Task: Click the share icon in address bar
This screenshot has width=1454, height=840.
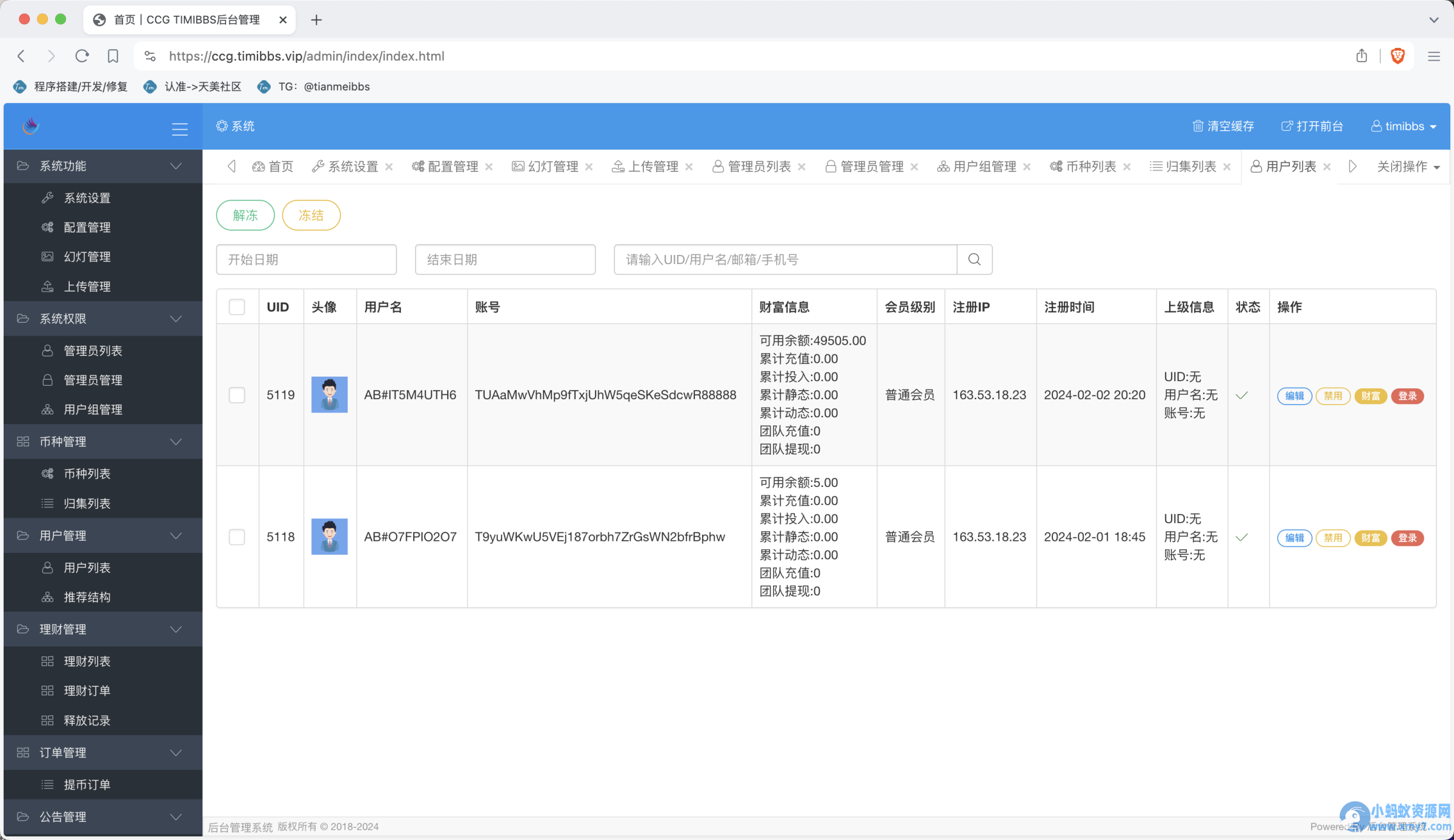Action: click(1362, 56)
